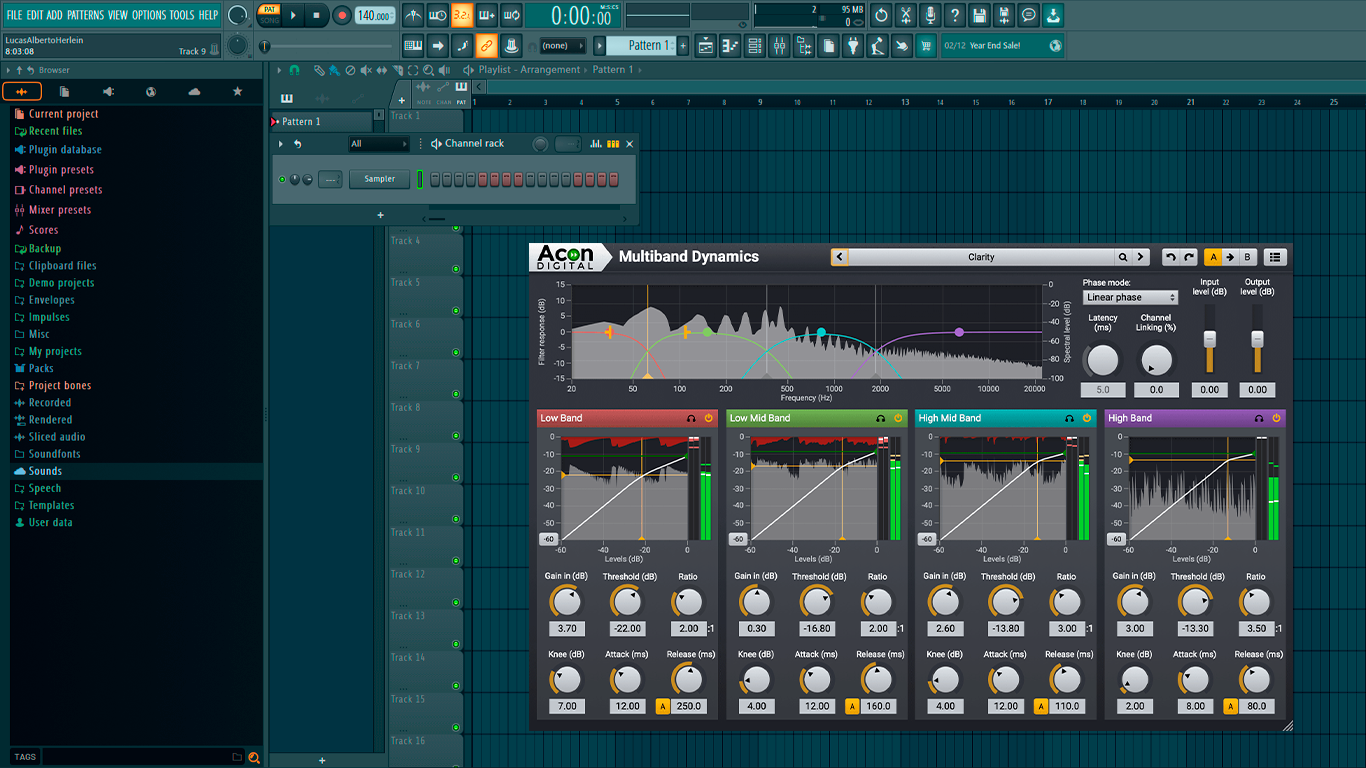
Task: Click the tempo field showing 140.000
Action: (x=375, y=15)
